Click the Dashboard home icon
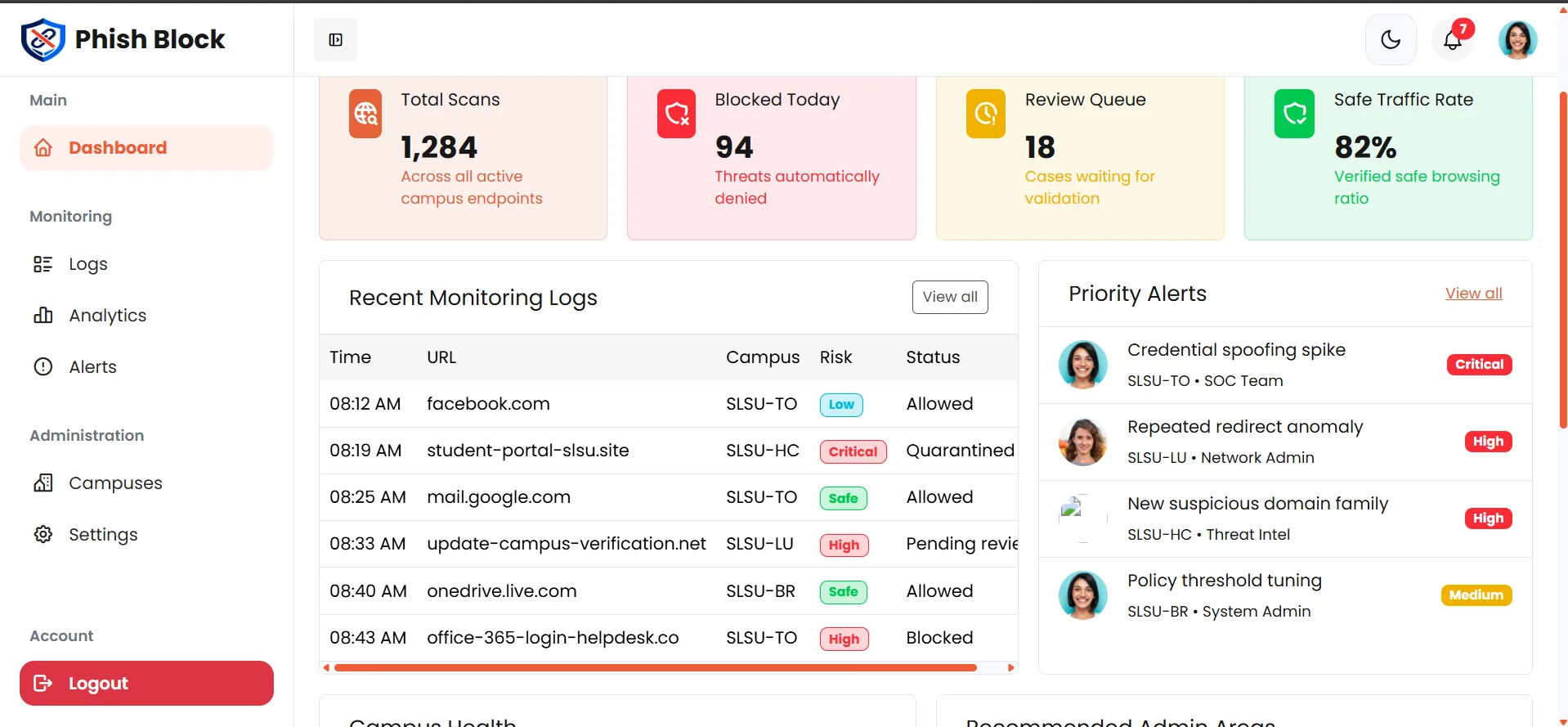This screenshot has height=727, width=1568. pyautogui.click(x=43, y=148)
